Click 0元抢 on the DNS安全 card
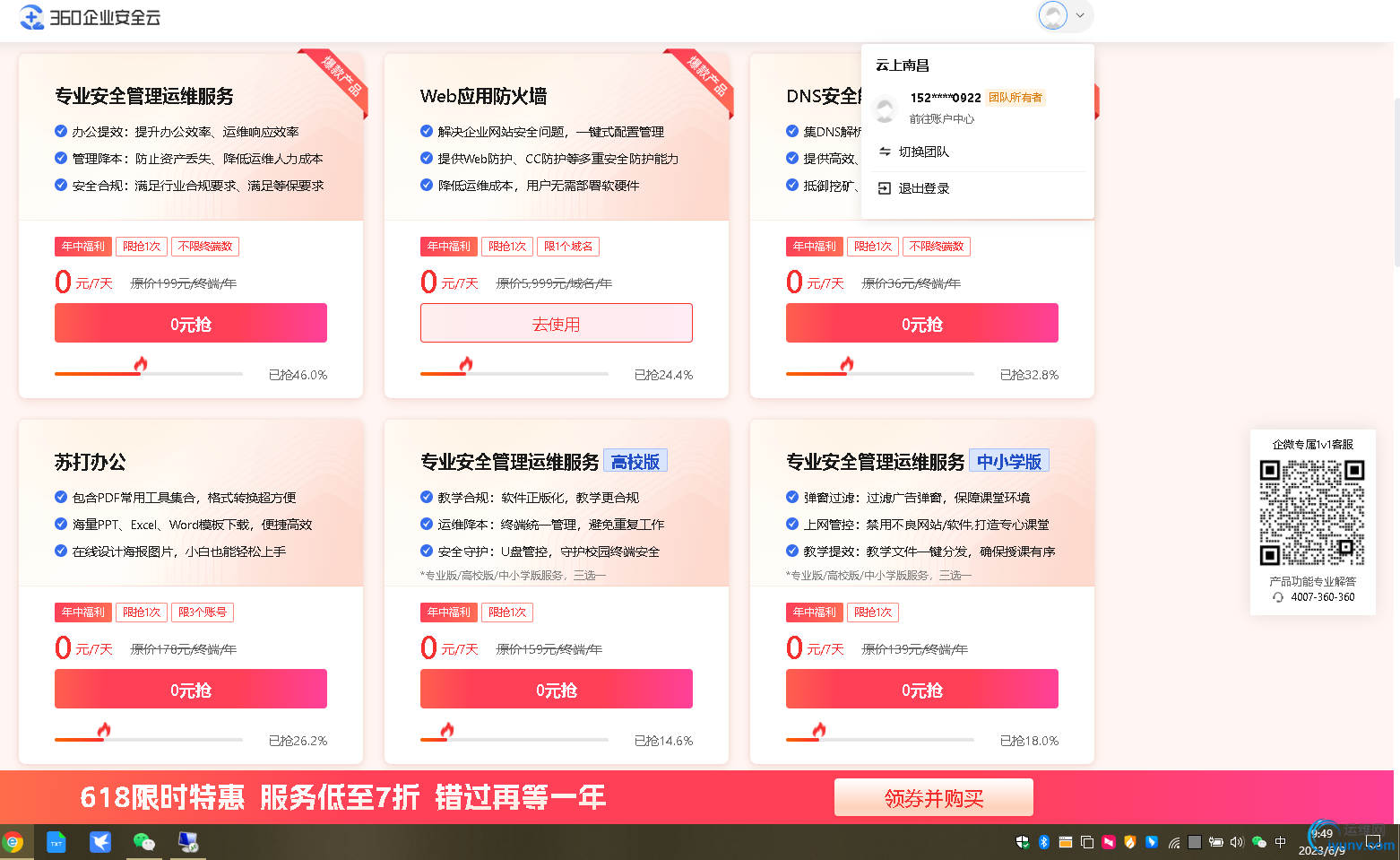 pyautogui.click(x=922, y=323)
